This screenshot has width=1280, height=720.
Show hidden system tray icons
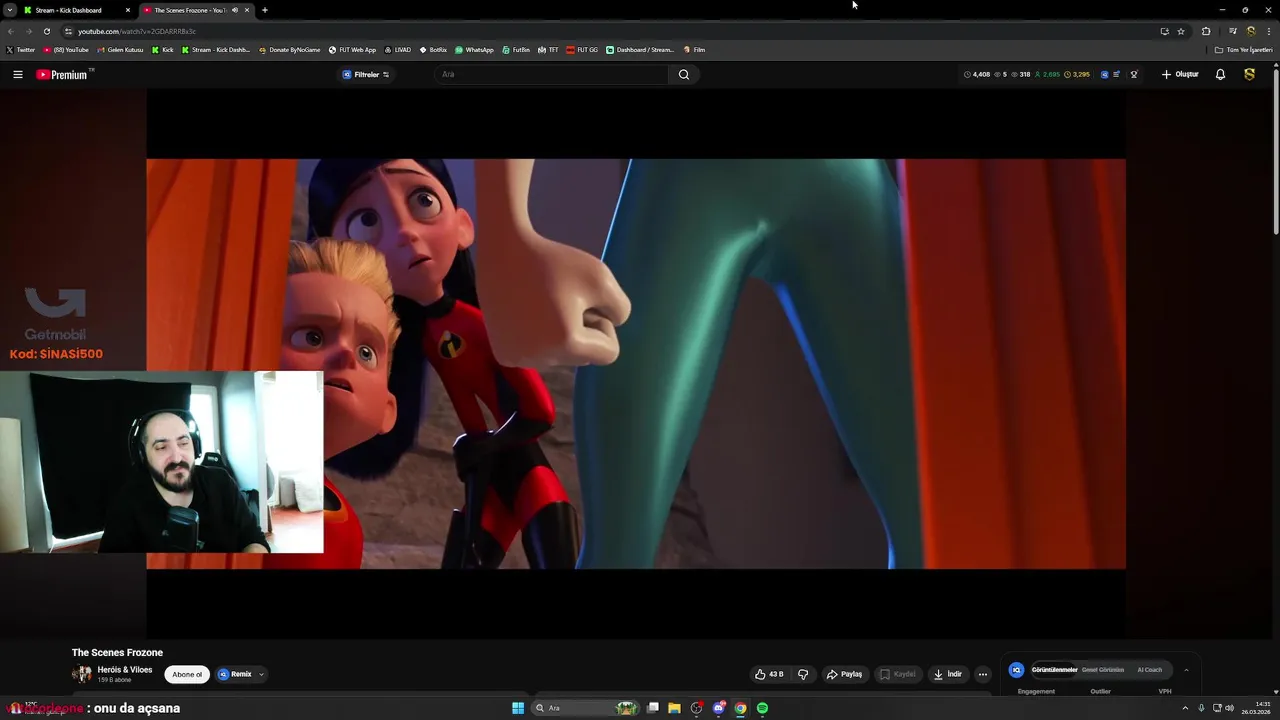click(1185, 708)
